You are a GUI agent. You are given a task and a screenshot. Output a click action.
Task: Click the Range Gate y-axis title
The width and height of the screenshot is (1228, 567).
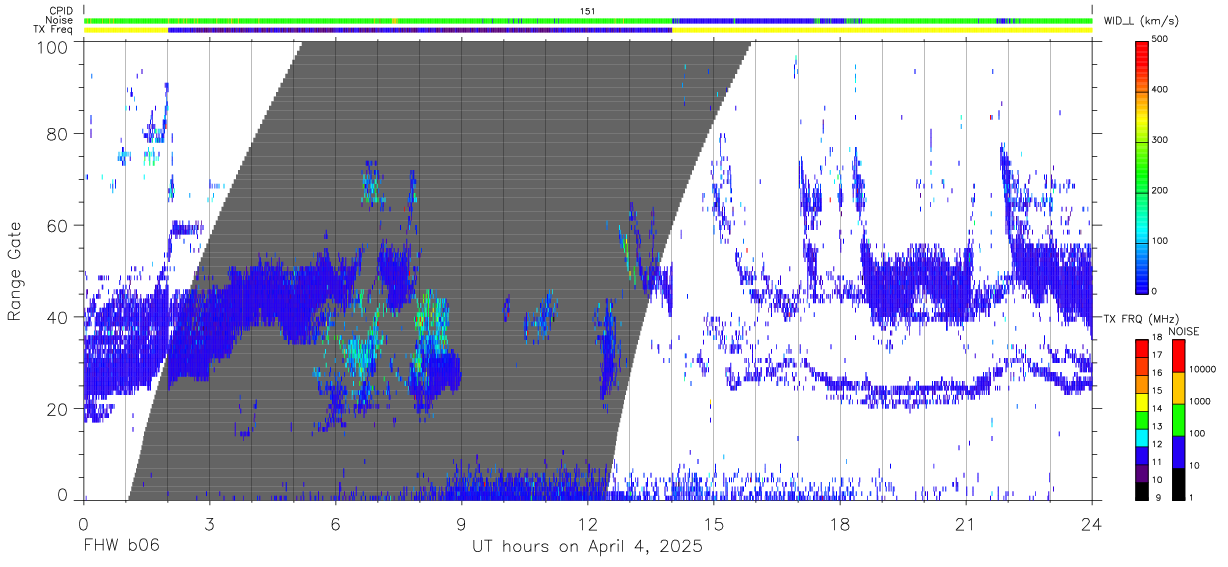pos(15,272)
